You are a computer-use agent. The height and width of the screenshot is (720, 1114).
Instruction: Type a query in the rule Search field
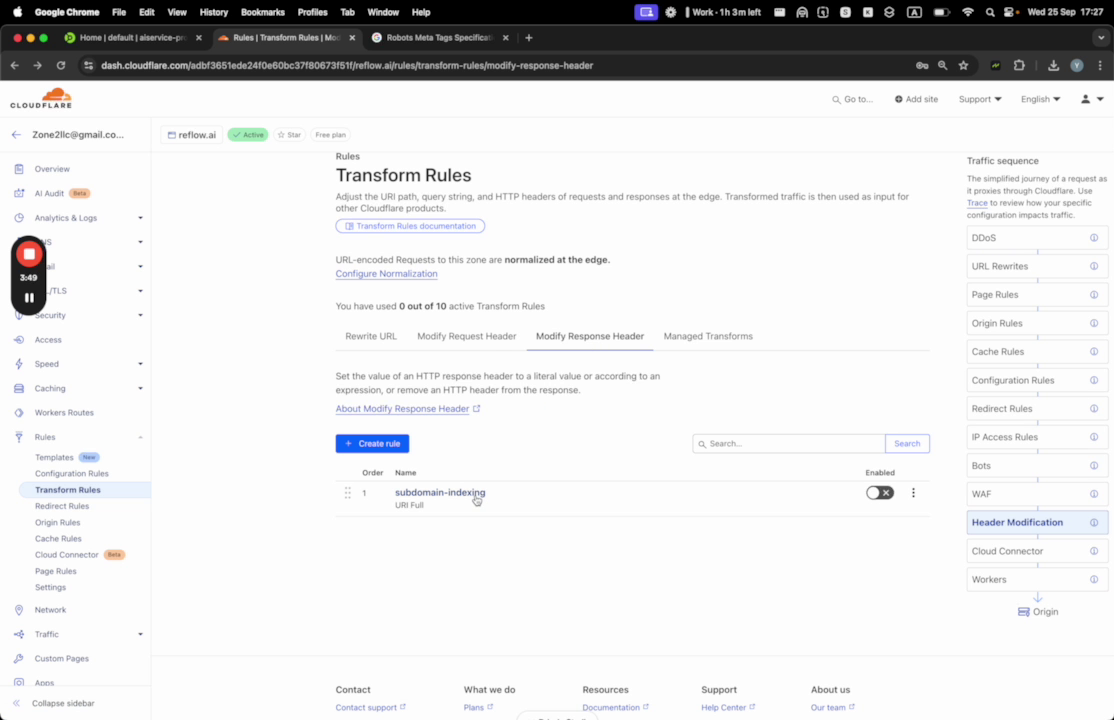click(x=788, y=443)
